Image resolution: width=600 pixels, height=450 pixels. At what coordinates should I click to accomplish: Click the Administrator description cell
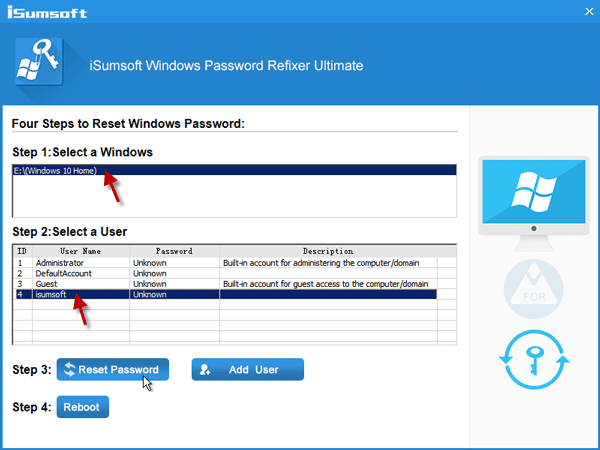[328, 263]
